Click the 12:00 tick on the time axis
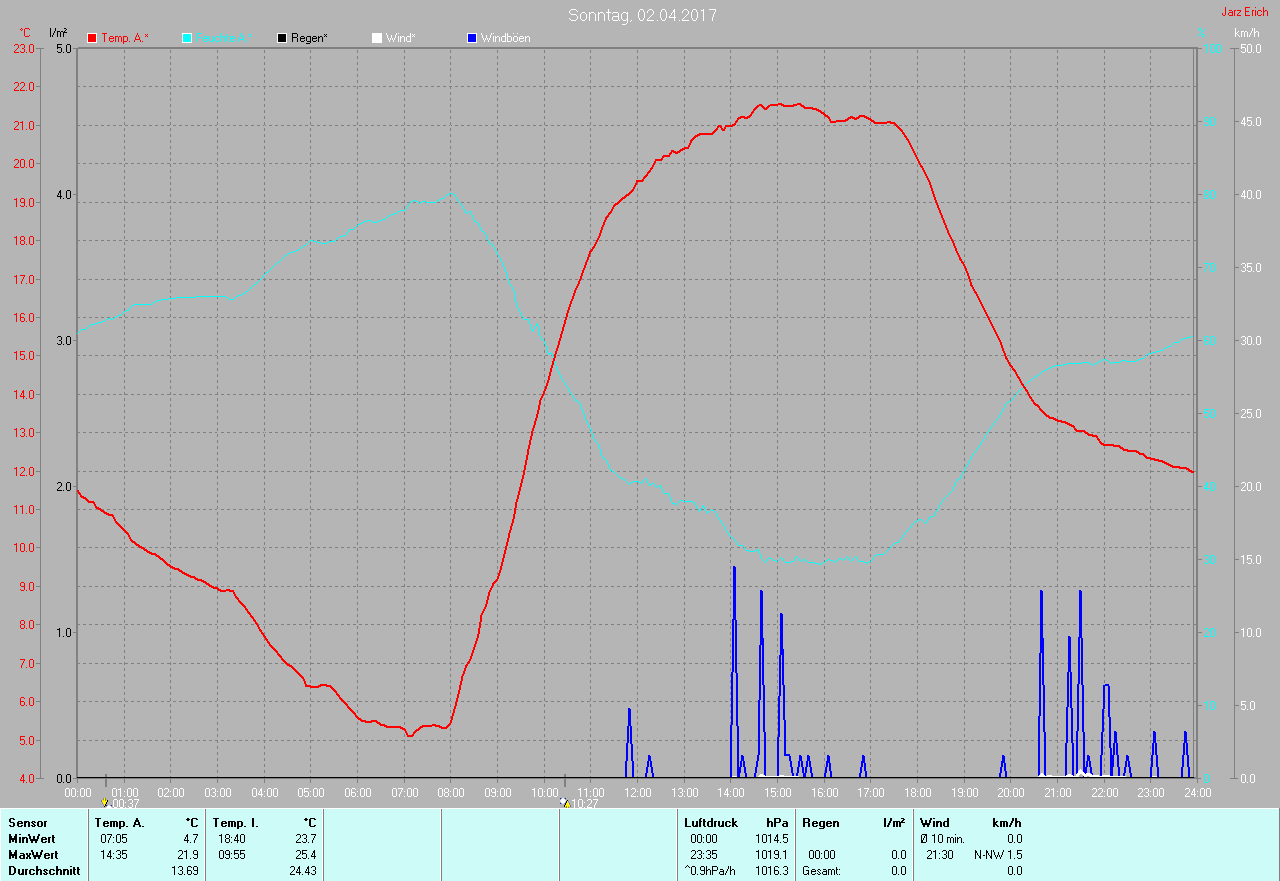 pyautogui.click(x=637, y=793)
